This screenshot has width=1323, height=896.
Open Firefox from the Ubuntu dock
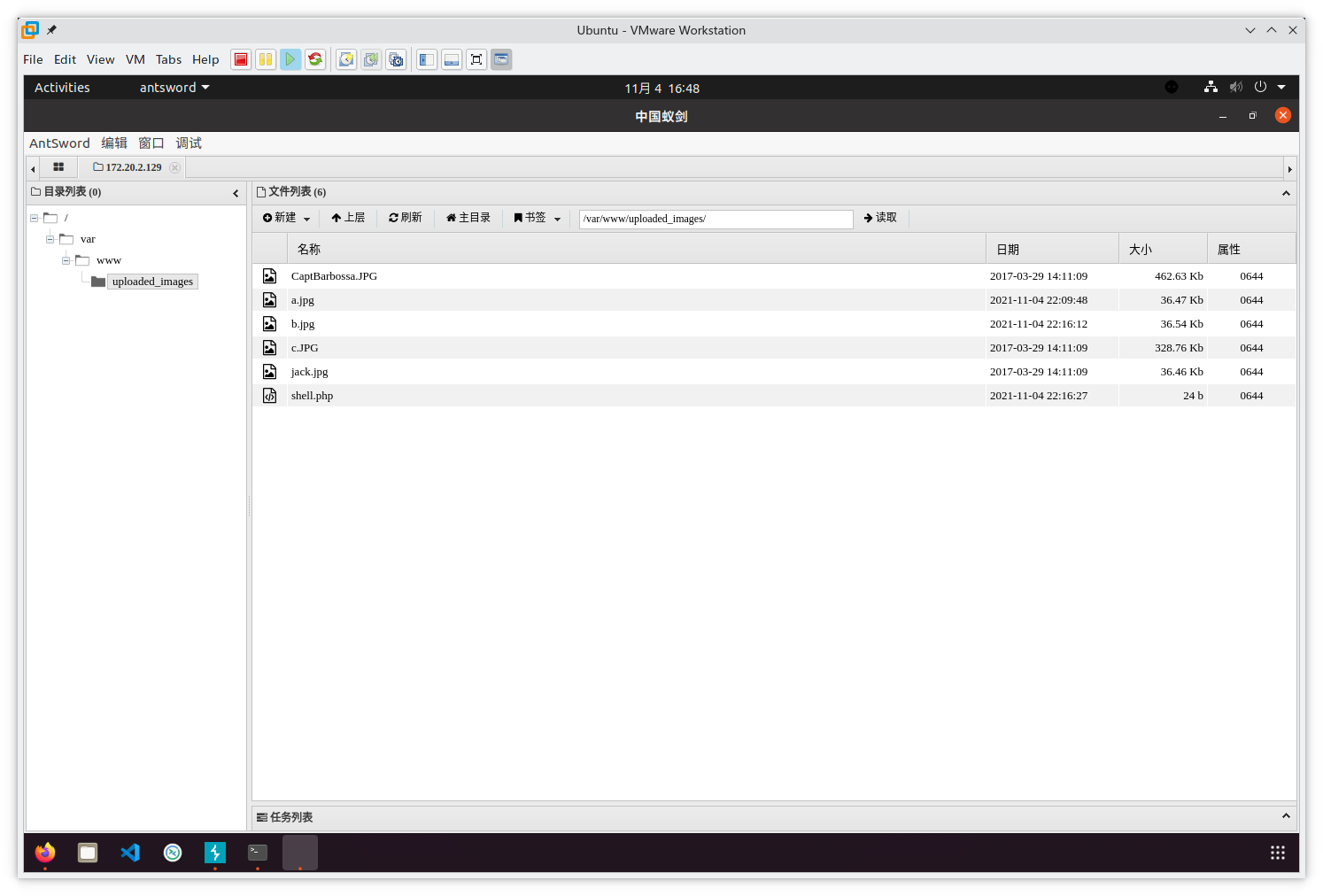(x=45, y=853)
